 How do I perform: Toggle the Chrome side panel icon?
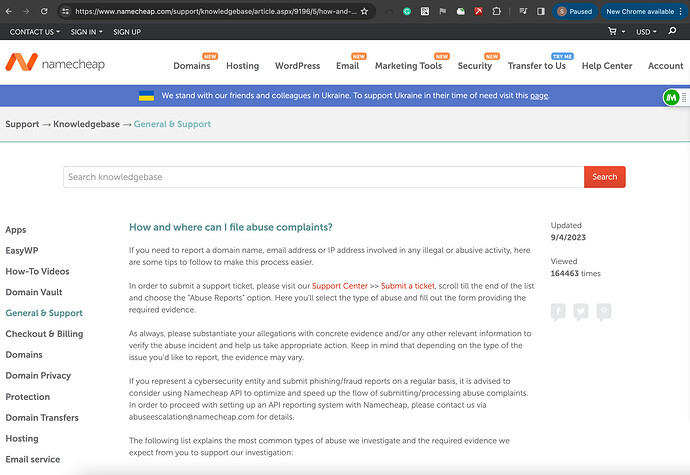(x=541, y=11)
